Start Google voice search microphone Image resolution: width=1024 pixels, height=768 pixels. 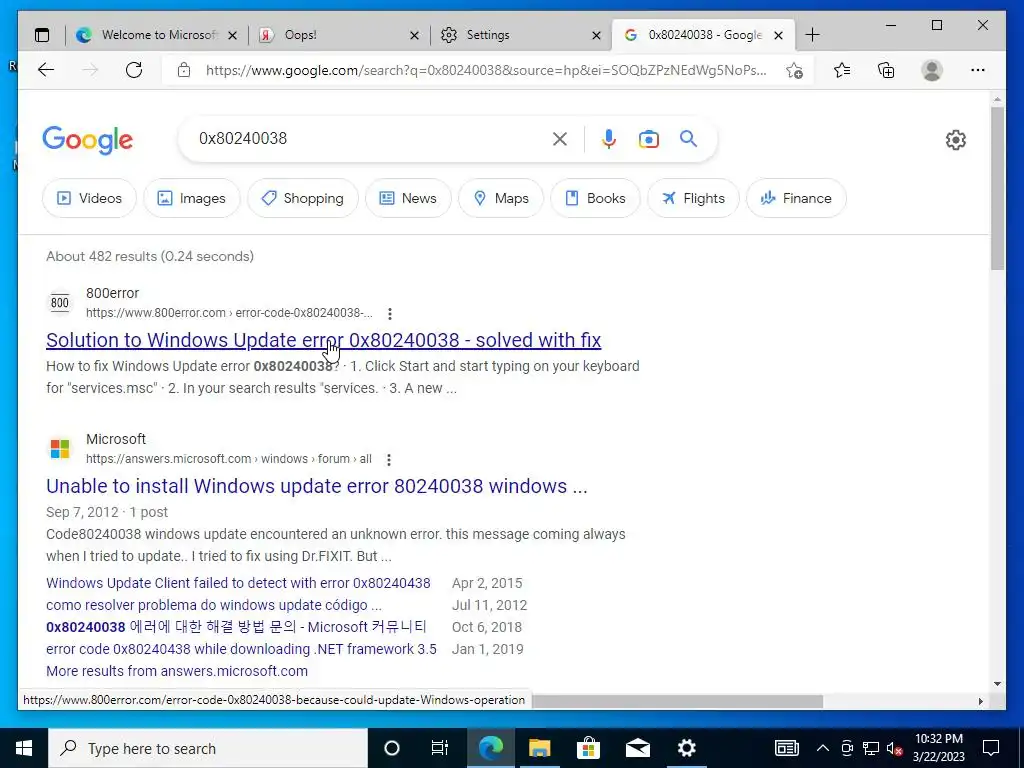pyautogui.click(x=609, y=138)
